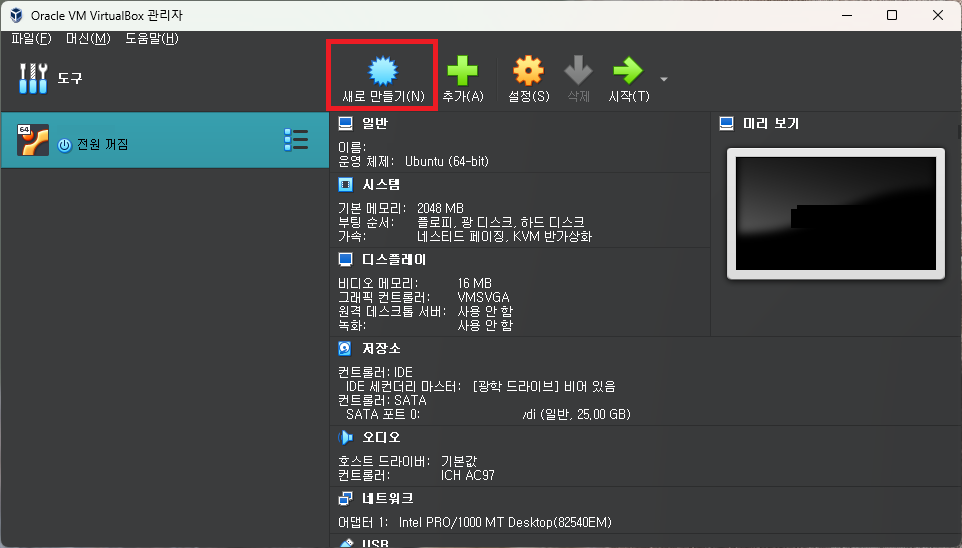
Task: Click the USB section icon
Action: (x=347, y=543)
